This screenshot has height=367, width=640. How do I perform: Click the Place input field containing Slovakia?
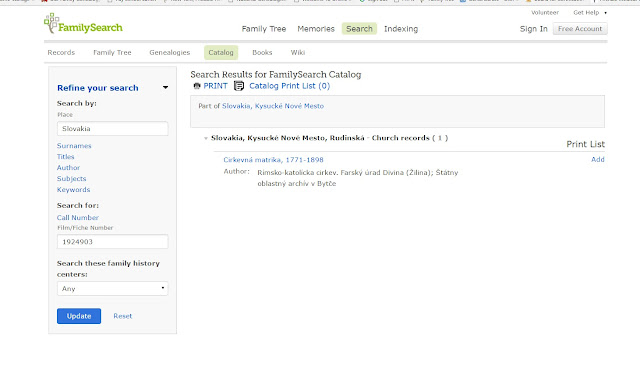click(x=112, y=129)
